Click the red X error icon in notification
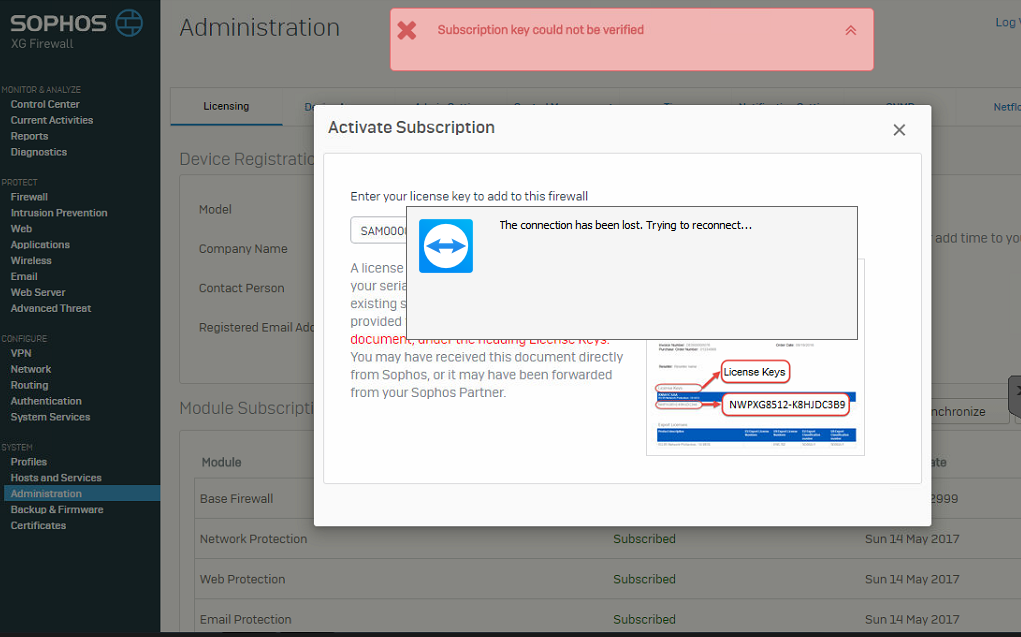 [407, 30]
